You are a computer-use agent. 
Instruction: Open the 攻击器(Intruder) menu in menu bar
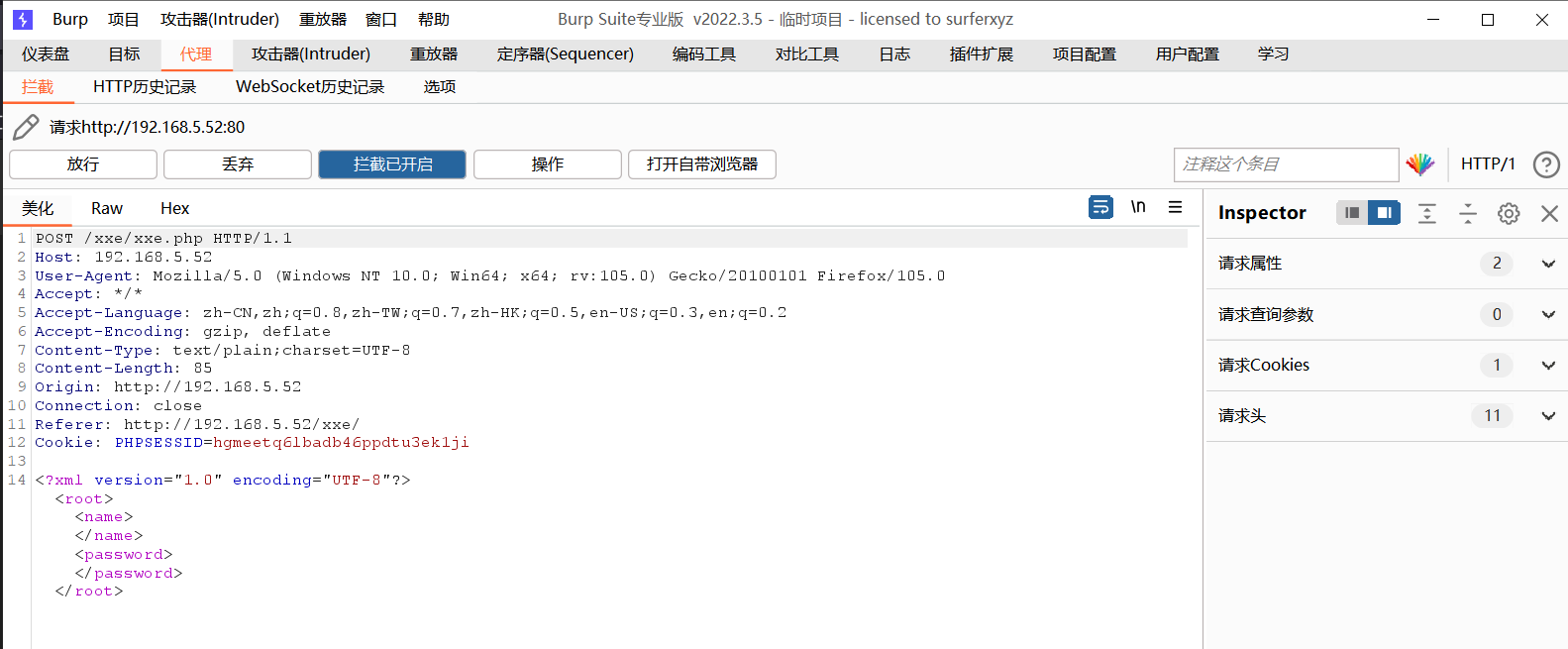coord(220,19)
